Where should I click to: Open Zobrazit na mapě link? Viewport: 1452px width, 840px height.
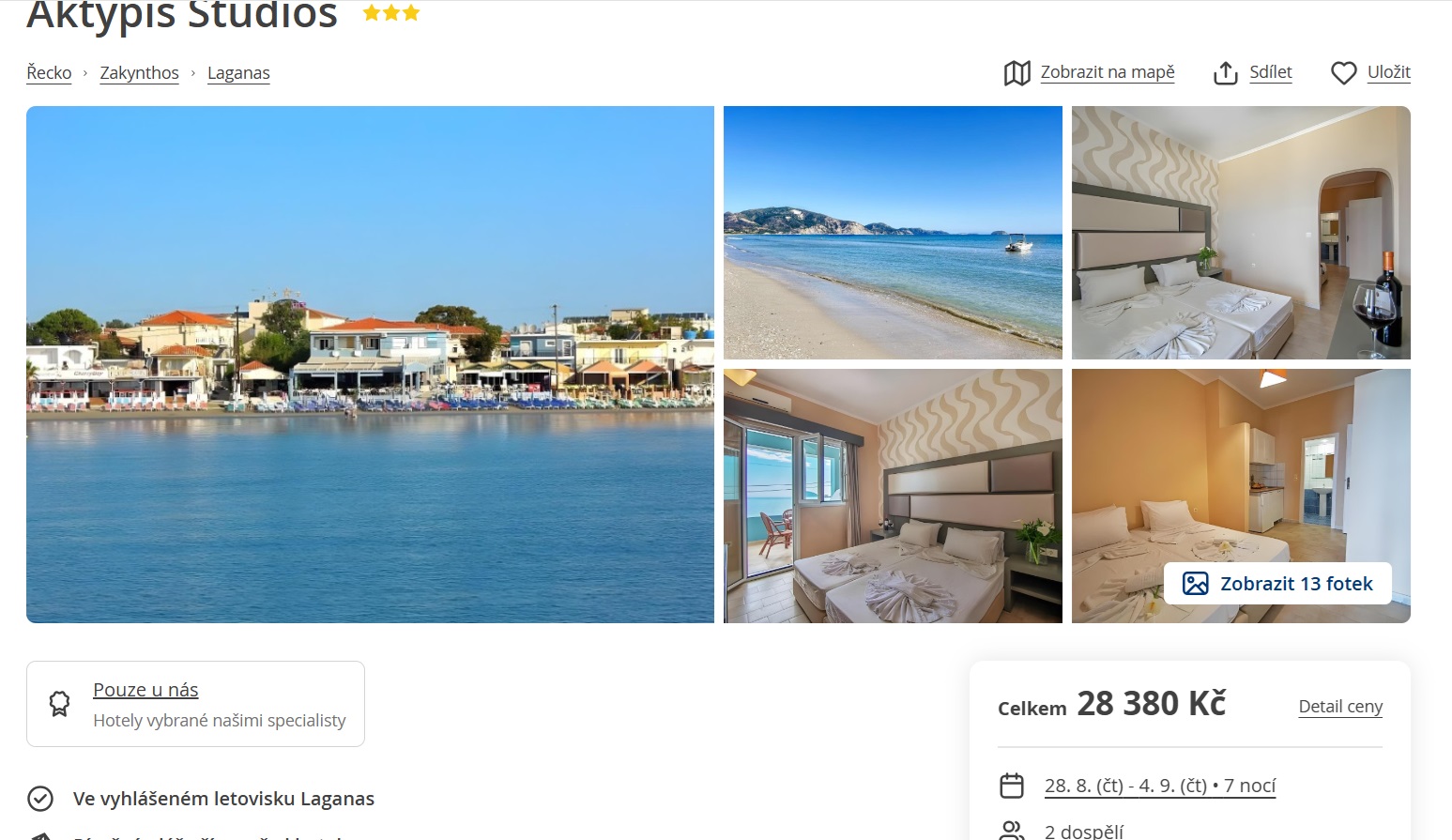pos(1108,72)
